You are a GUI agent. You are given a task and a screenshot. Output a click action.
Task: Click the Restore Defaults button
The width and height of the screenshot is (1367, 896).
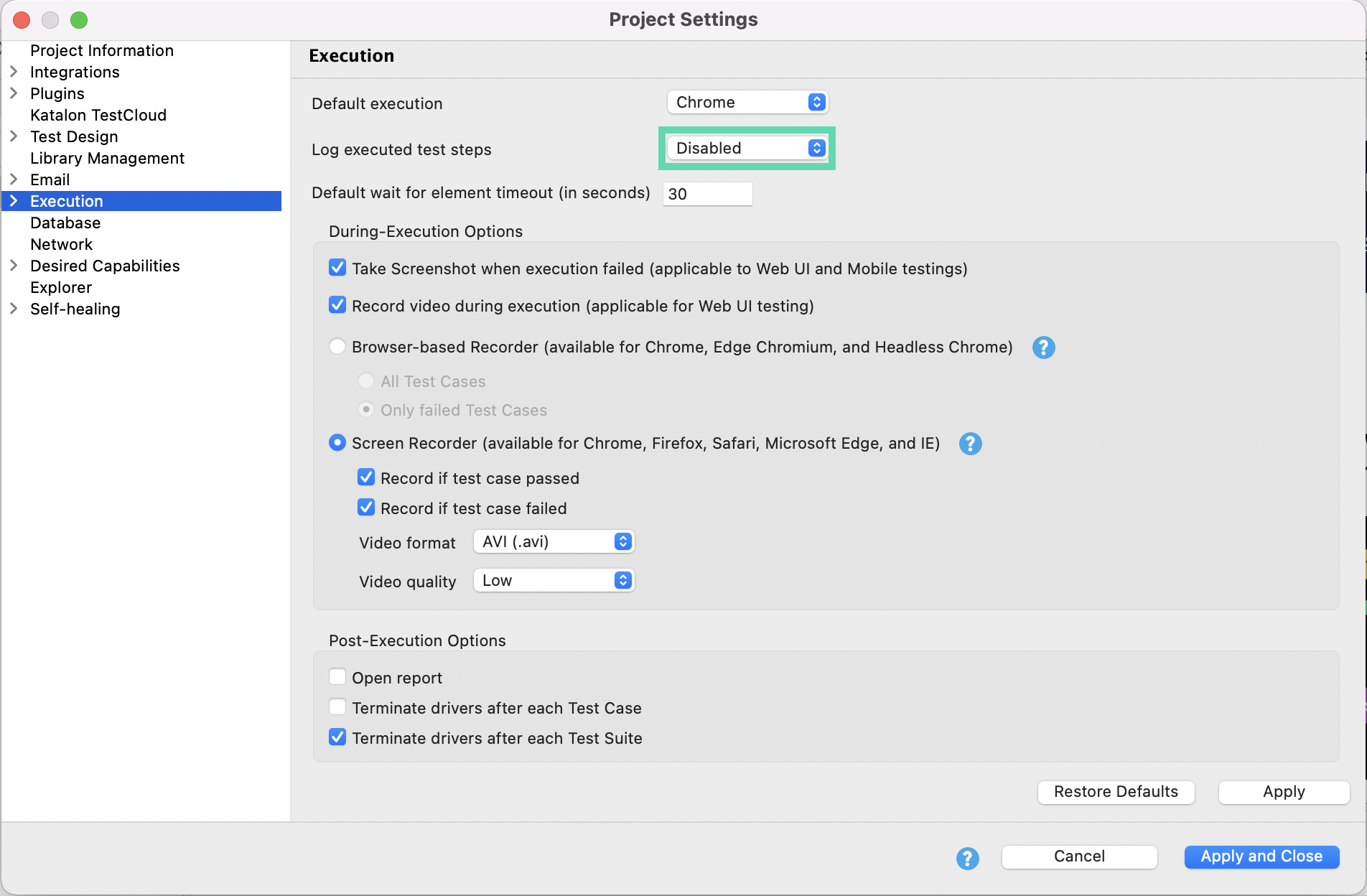click(x=1116, y=792)
